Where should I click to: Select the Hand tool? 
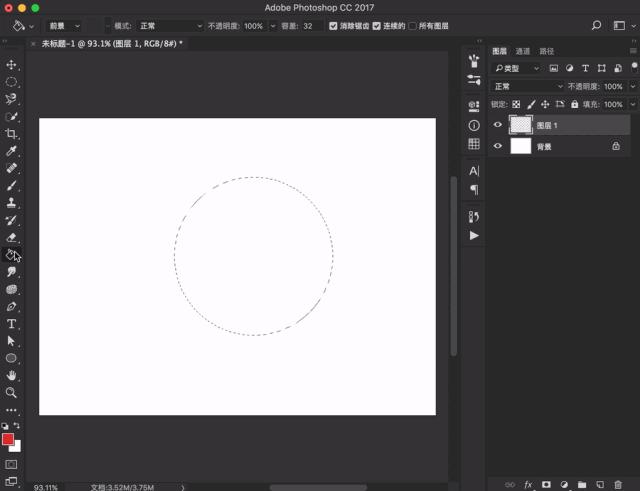[x=12, y=375]
